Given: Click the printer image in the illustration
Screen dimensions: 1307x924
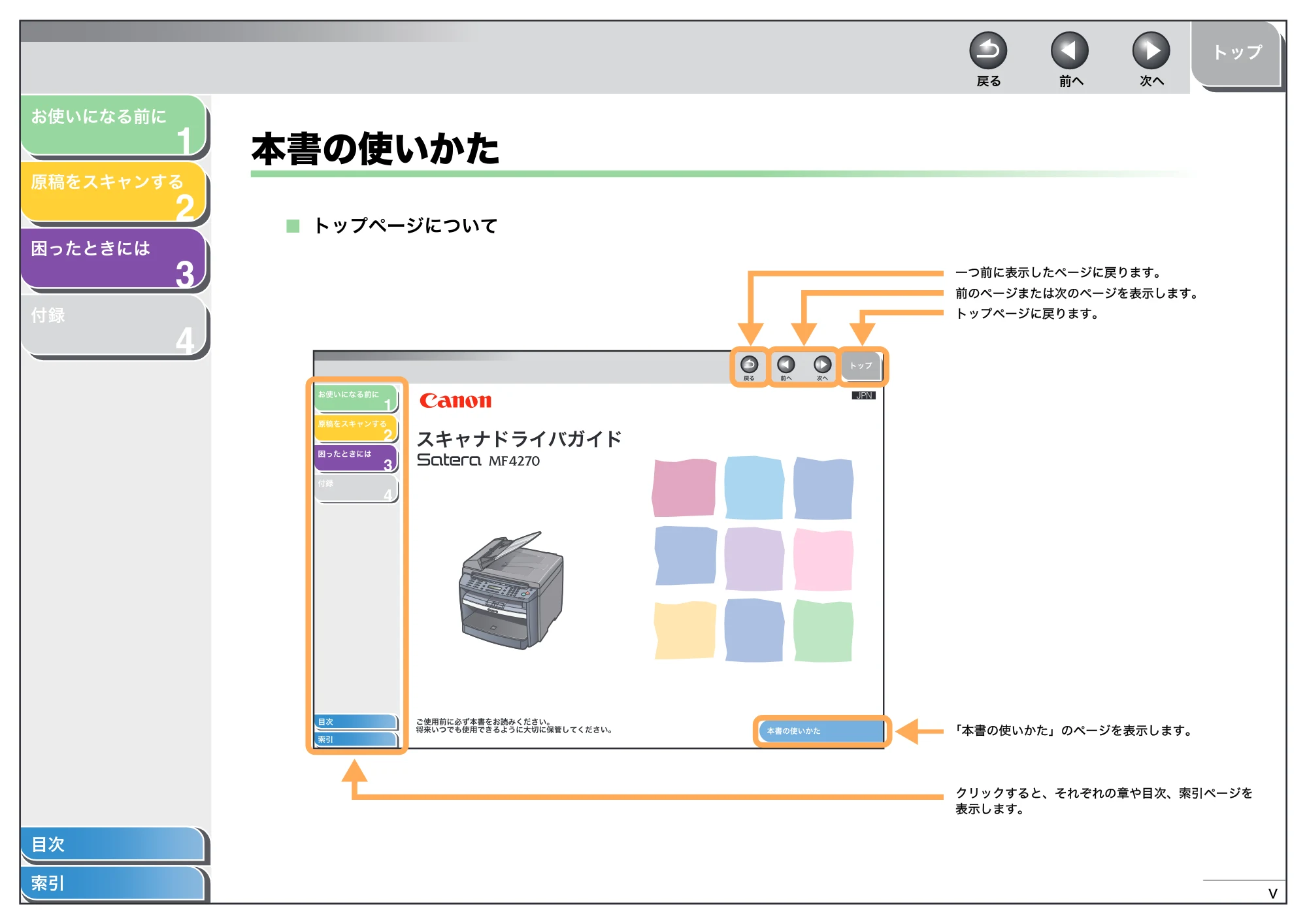Looking at the screenshot, I should pos(511,591).
